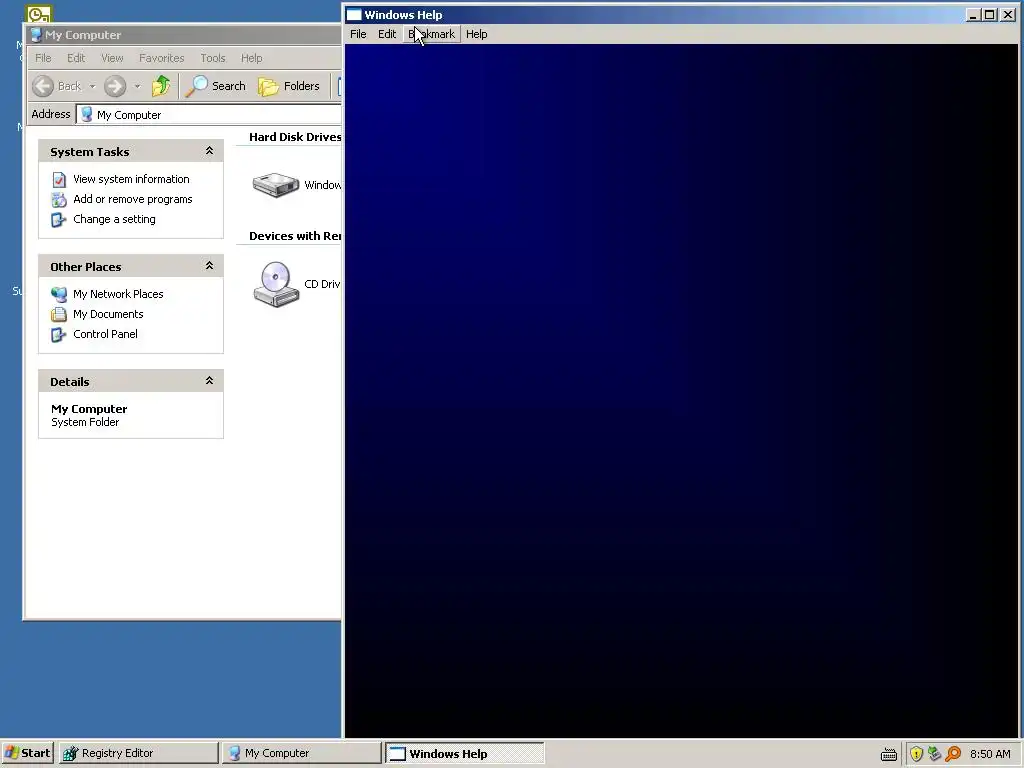Open Help menu in Windows Help
Viewport: 1024px width, 768px height.
[x=476, y=34]
